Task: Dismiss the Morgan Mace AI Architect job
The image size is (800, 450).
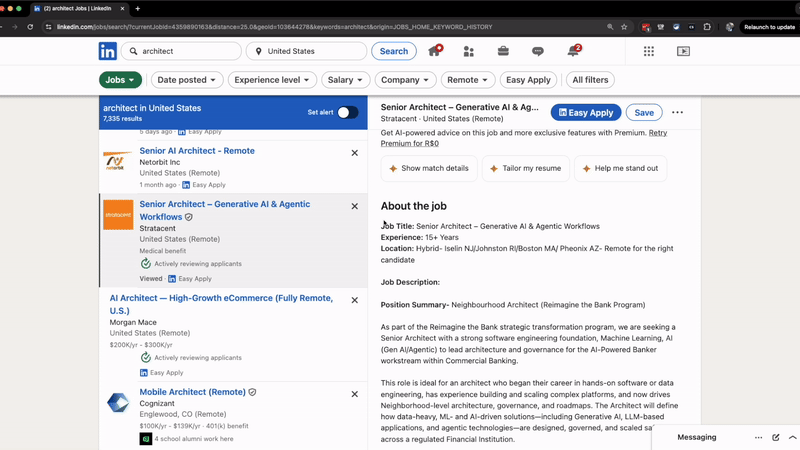Action: click(355, 300)
